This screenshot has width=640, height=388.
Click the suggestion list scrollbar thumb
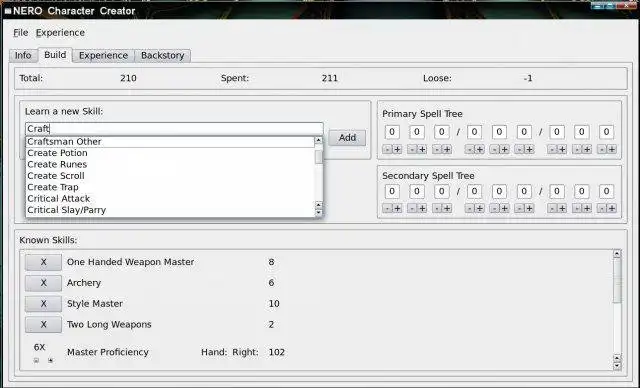coord(319,157)
